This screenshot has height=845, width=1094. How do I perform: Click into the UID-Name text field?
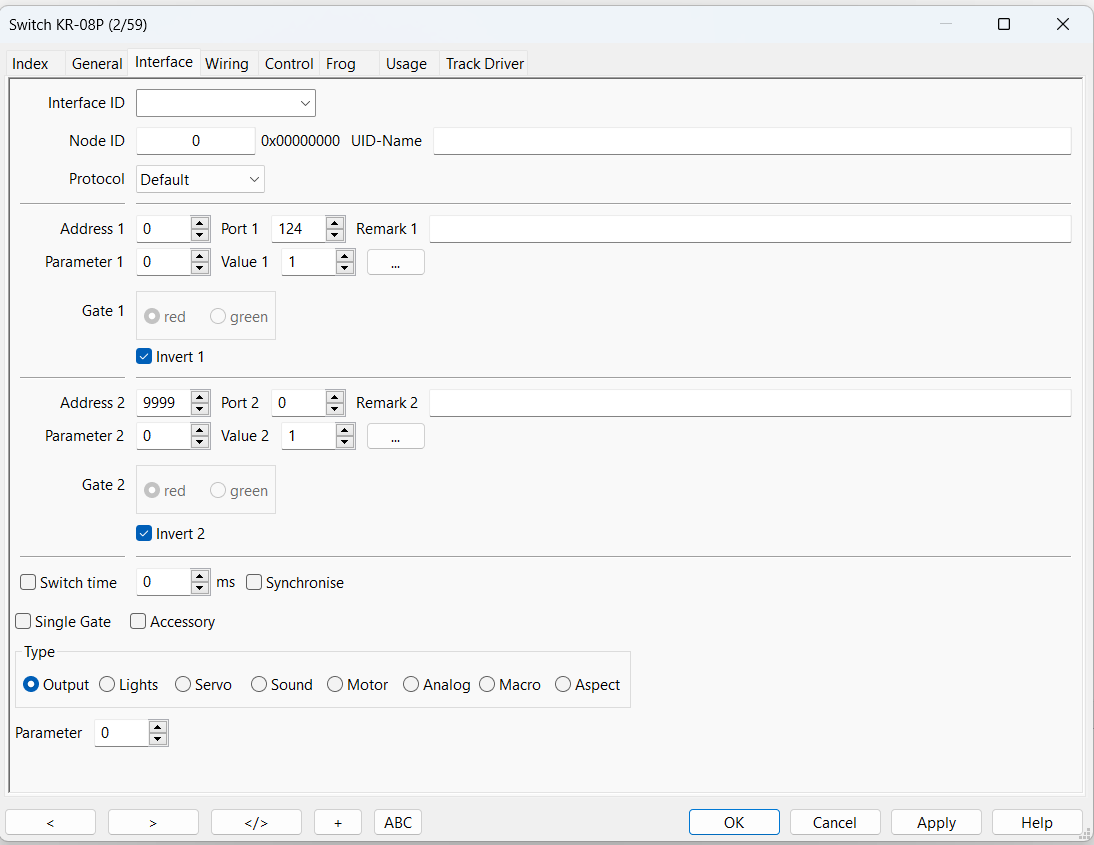pos(751,141)
